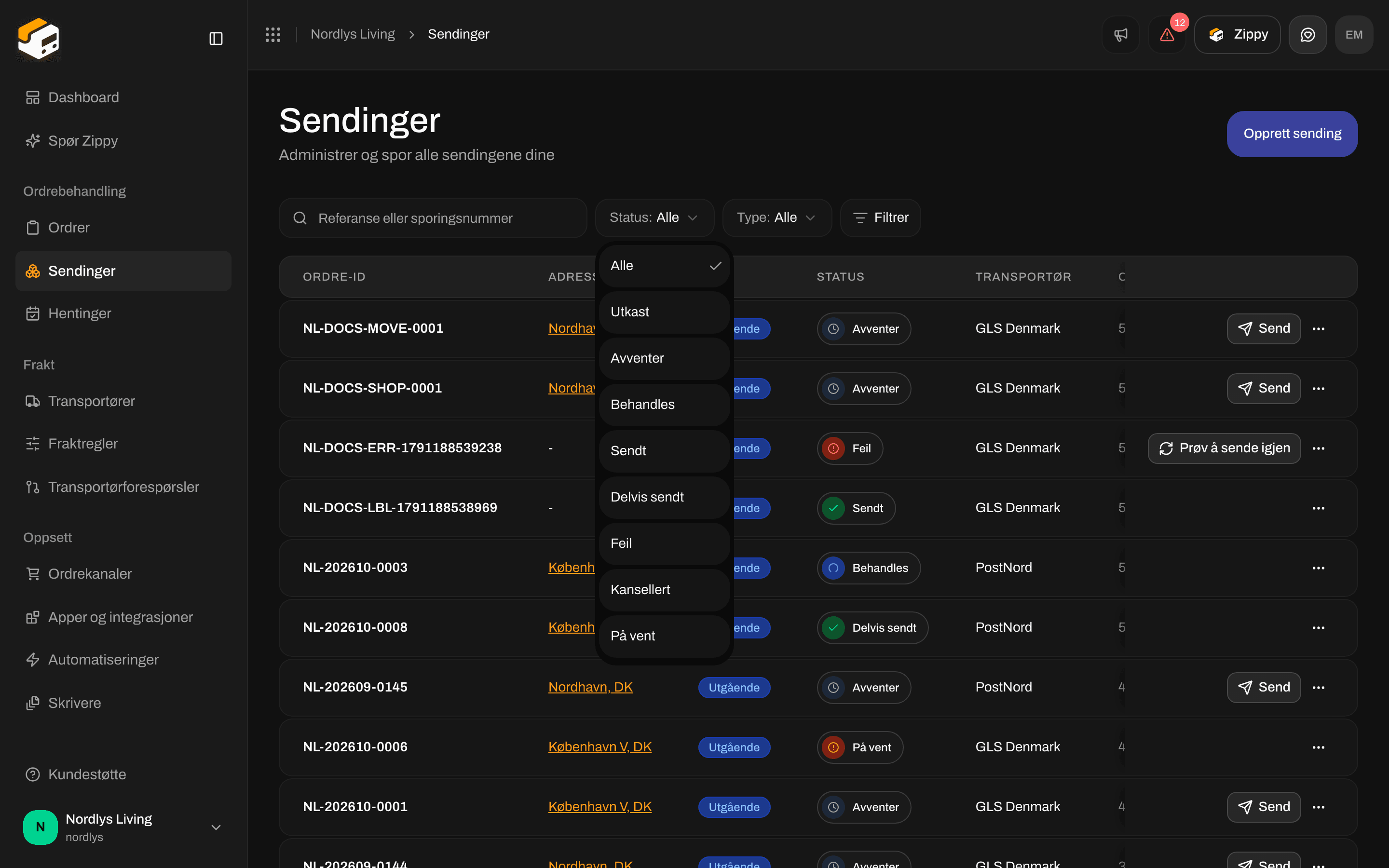Open more options for NL-202610-0008
Viewport: 1389px width, 868px height.
(1319, 627)
